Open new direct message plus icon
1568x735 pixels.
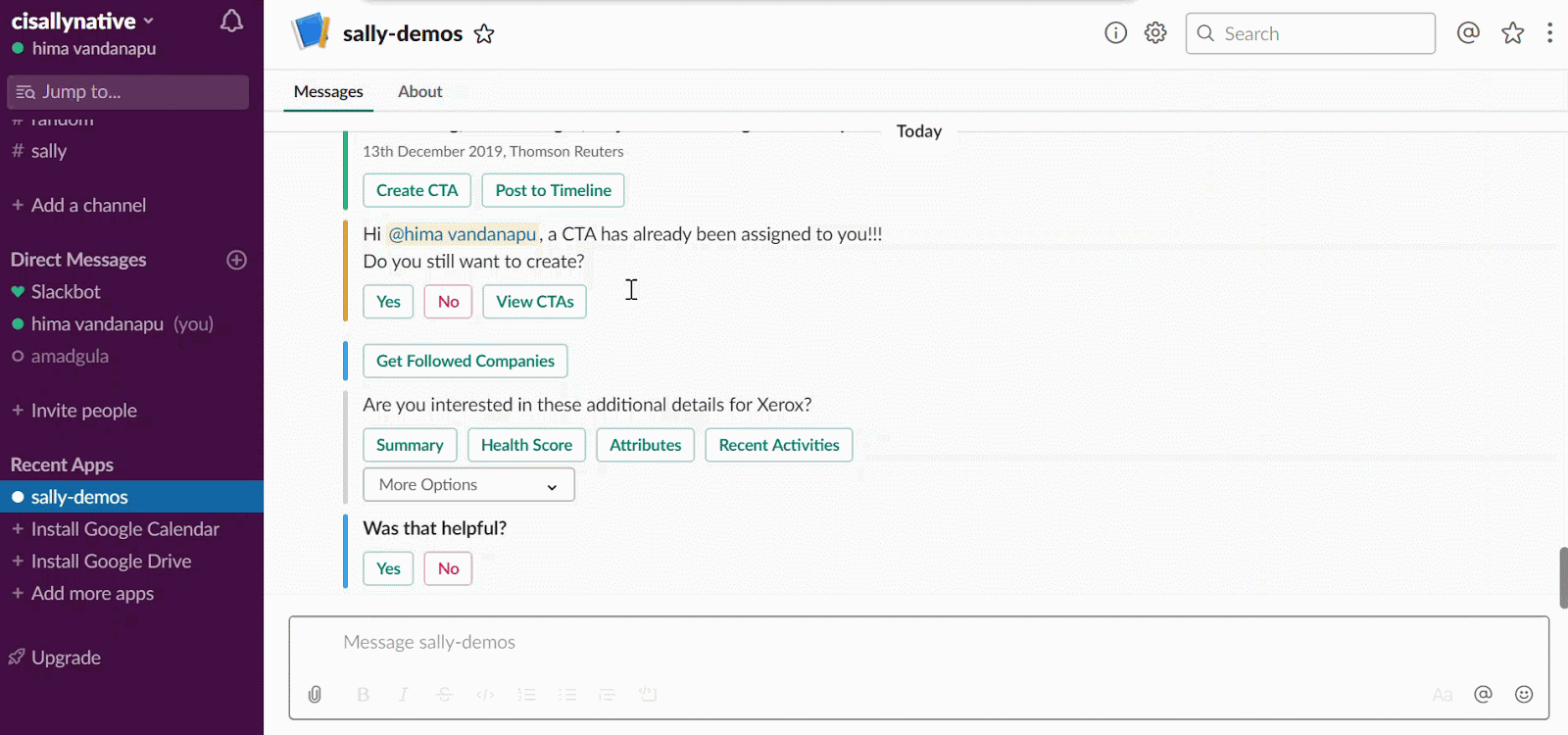point(236,260)
